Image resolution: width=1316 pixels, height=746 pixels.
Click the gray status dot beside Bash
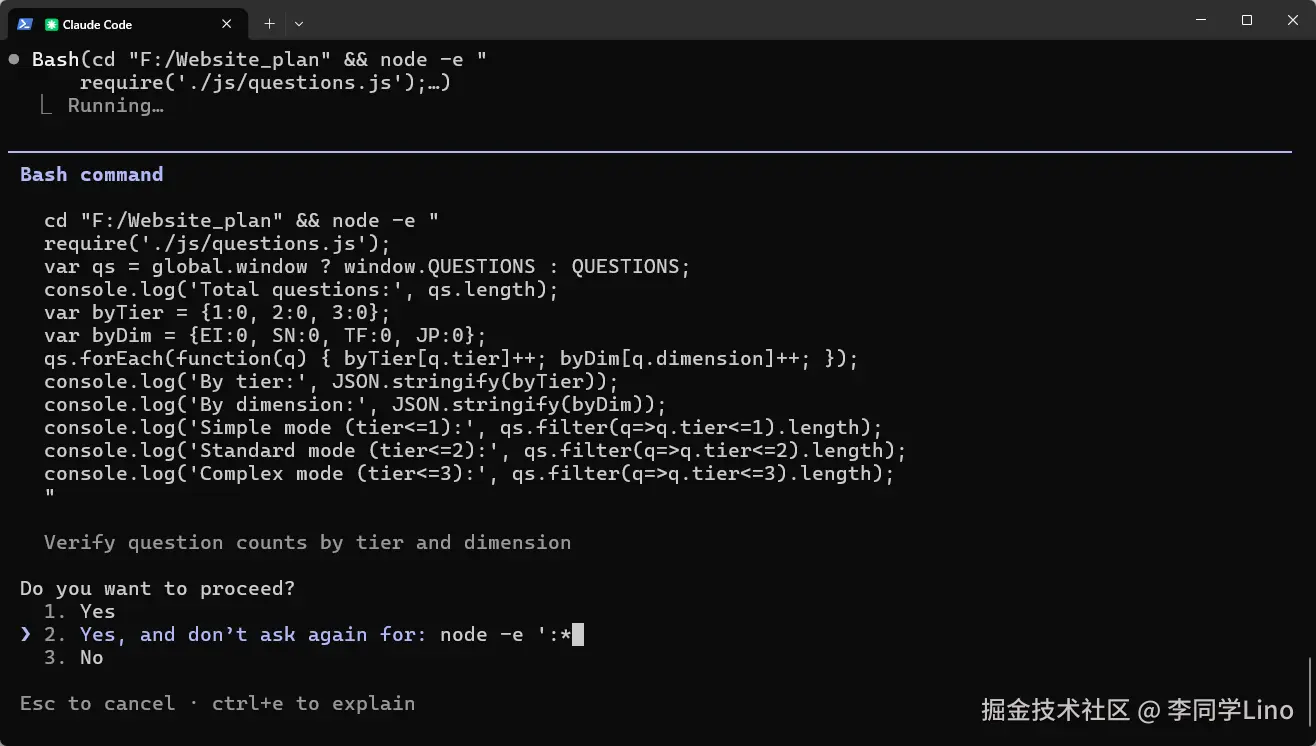[x=14, y=60]
